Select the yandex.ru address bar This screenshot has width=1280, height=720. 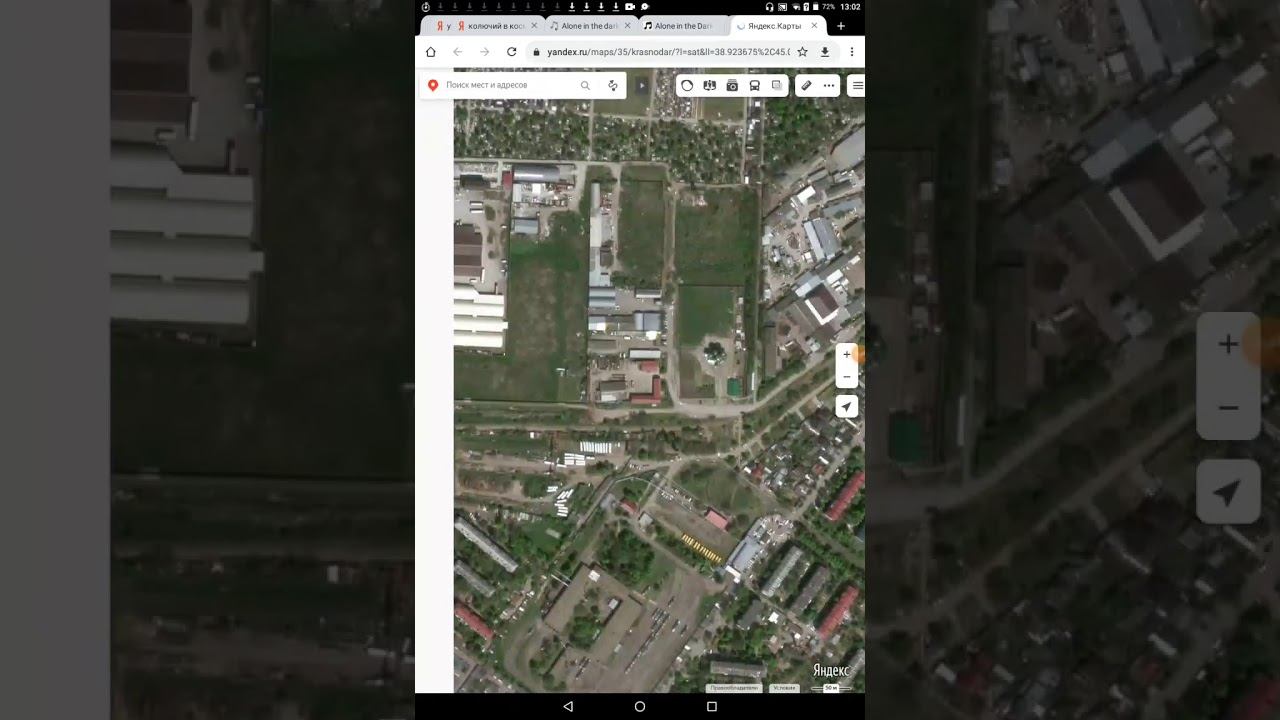click(668, 52)
